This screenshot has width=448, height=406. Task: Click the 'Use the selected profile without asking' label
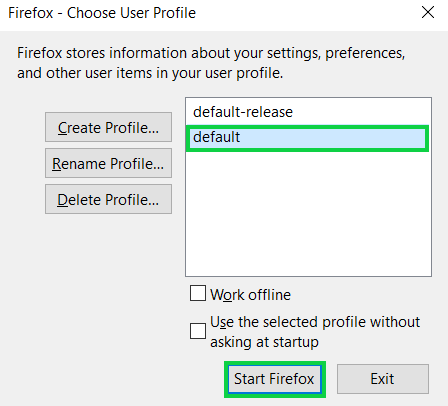(x=315, y=332)
